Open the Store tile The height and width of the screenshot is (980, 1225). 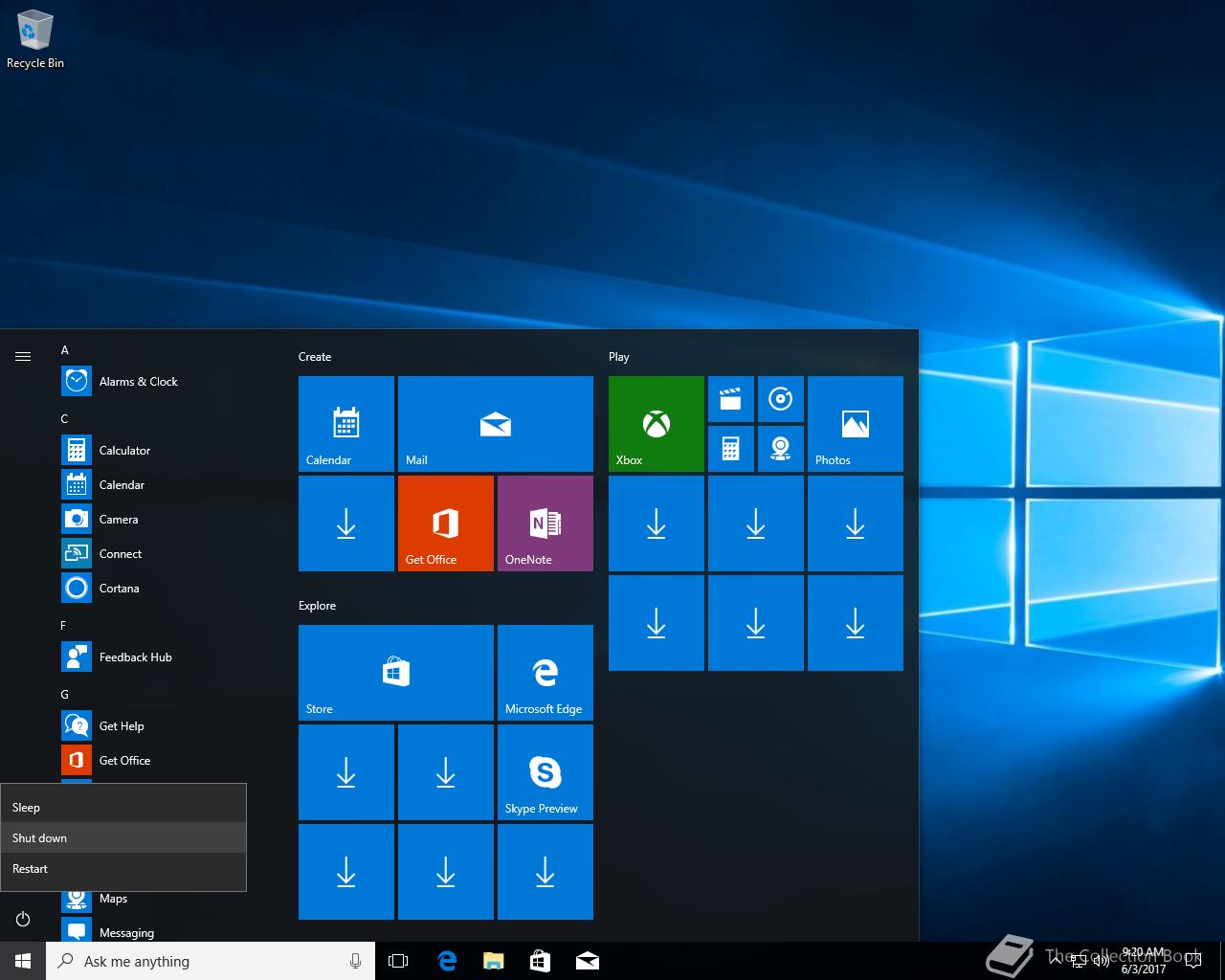(396, 673)
